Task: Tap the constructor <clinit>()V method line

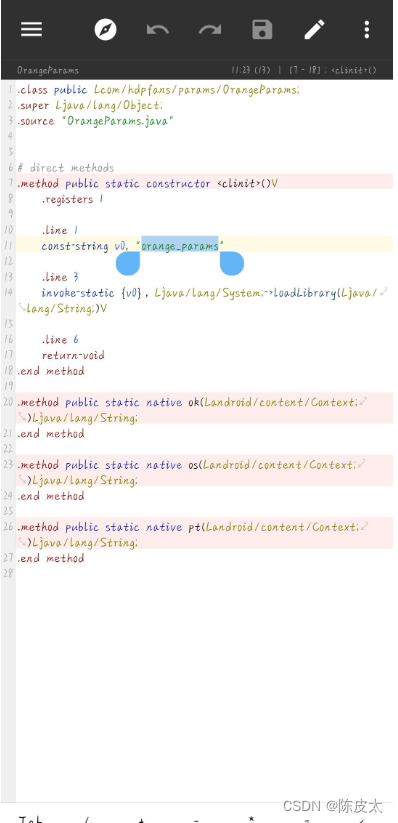Action: (x=148, y=184)
